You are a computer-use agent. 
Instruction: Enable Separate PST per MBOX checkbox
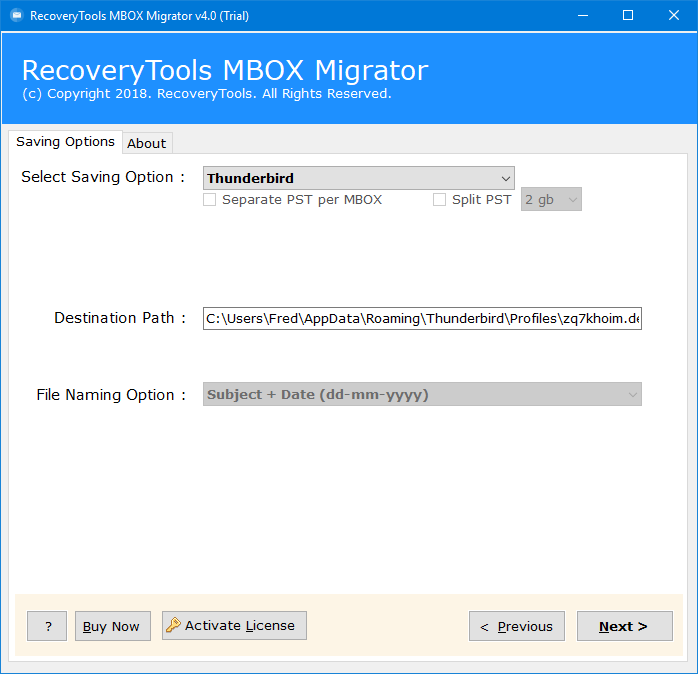point(210,199)
